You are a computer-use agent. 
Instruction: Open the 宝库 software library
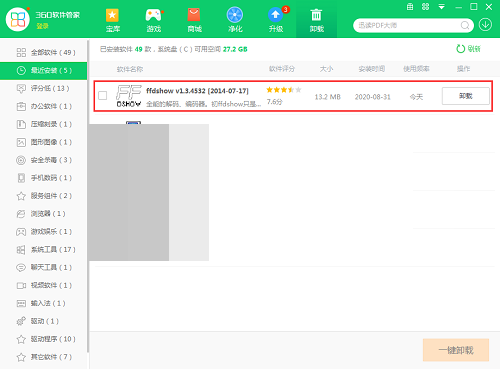coord(113,20)
